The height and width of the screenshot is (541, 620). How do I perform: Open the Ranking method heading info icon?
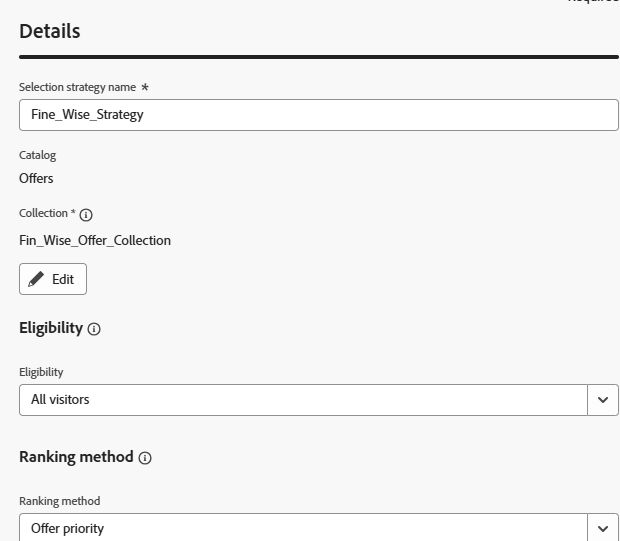pos(145,458)
